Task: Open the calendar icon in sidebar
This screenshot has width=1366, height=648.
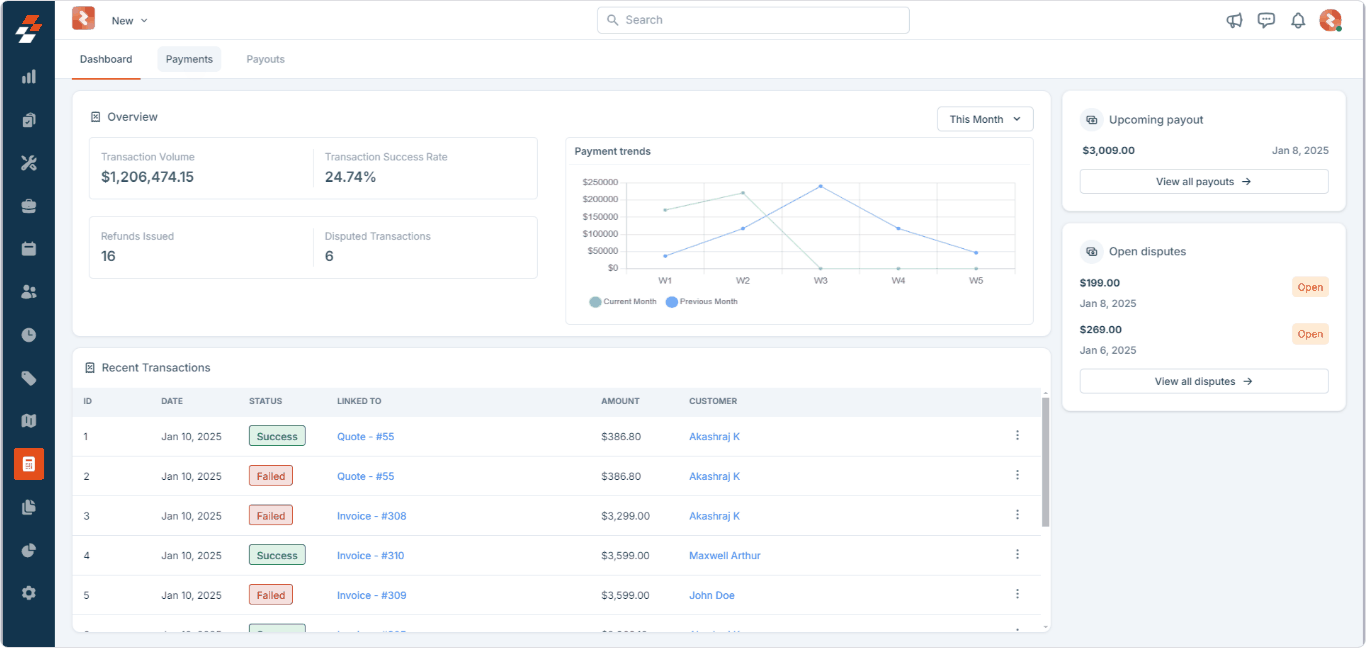Action: 28,249
